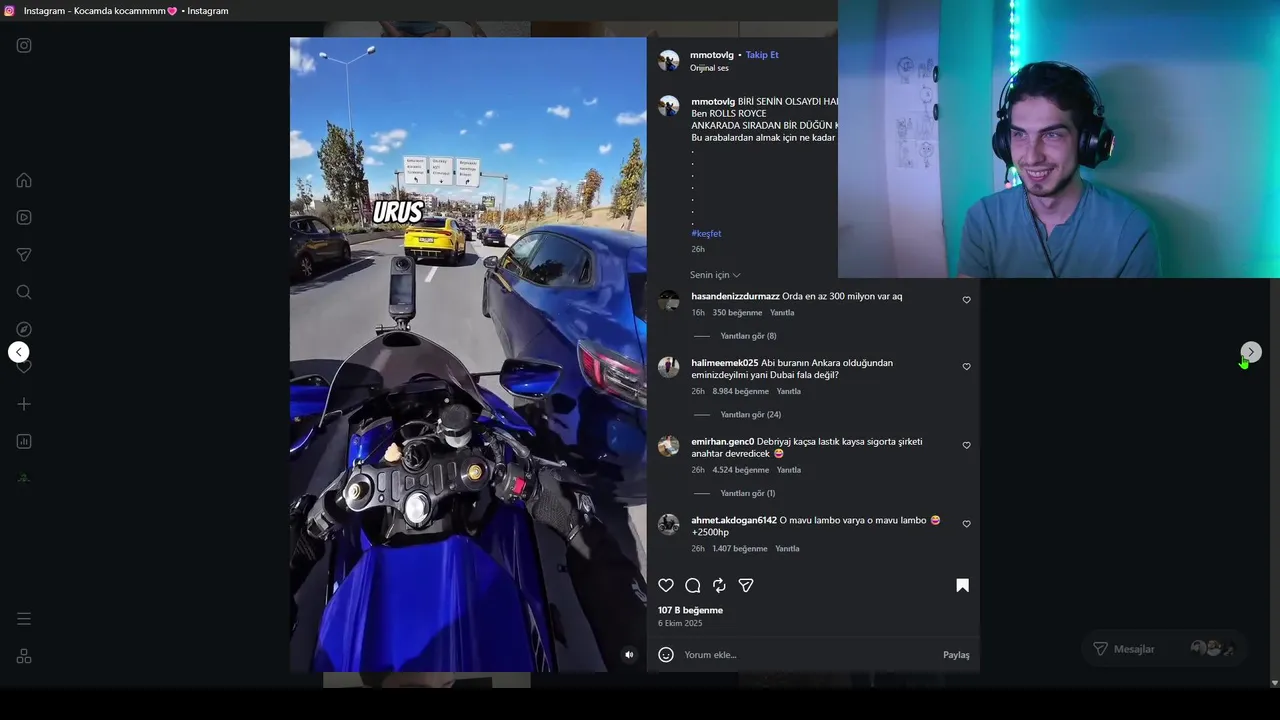
Task: Open ahmet.akdogan6142's profile avatar
Action: click(669, 524)
